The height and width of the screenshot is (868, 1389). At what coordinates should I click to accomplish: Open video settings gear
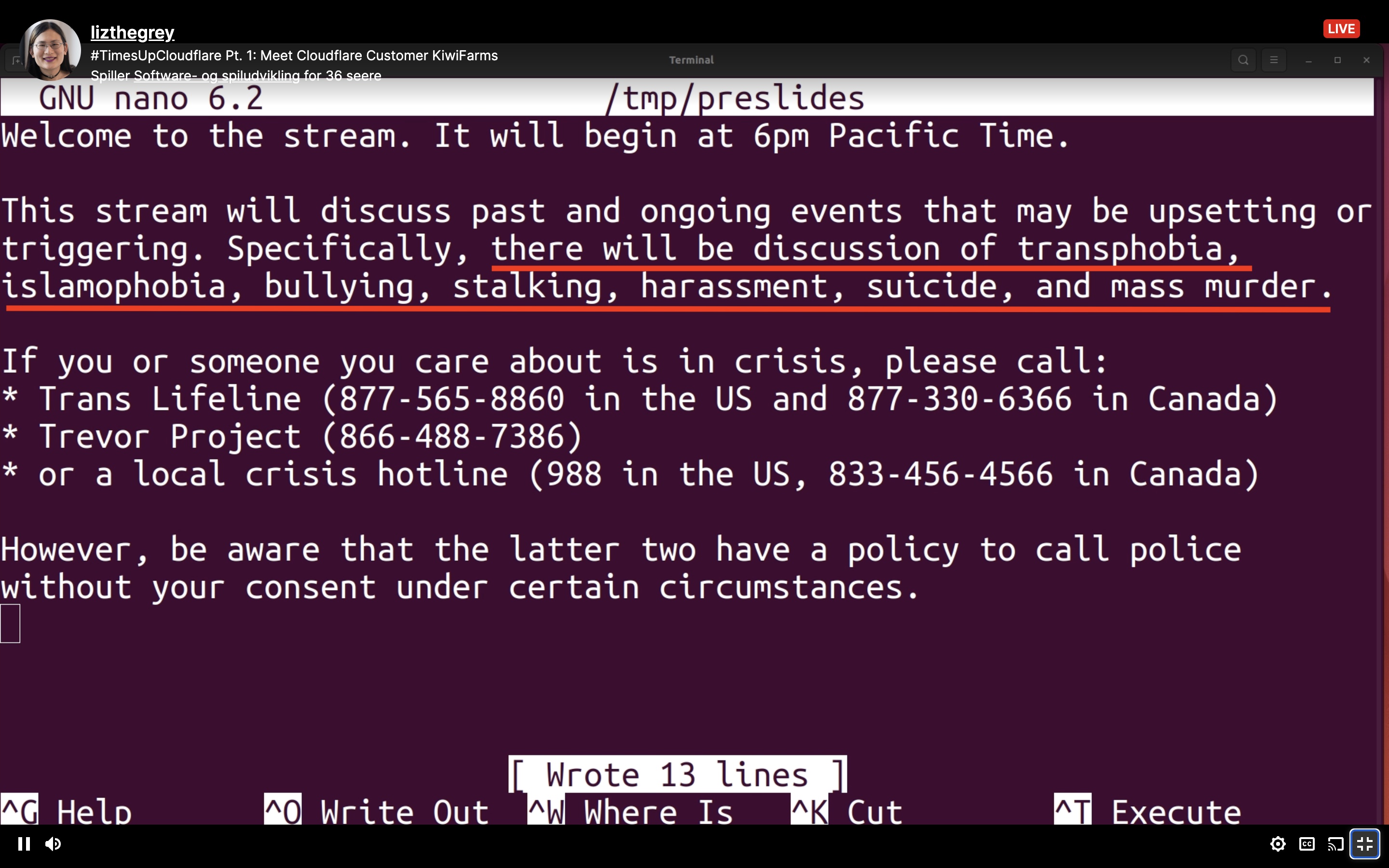tap(1278, 844)
